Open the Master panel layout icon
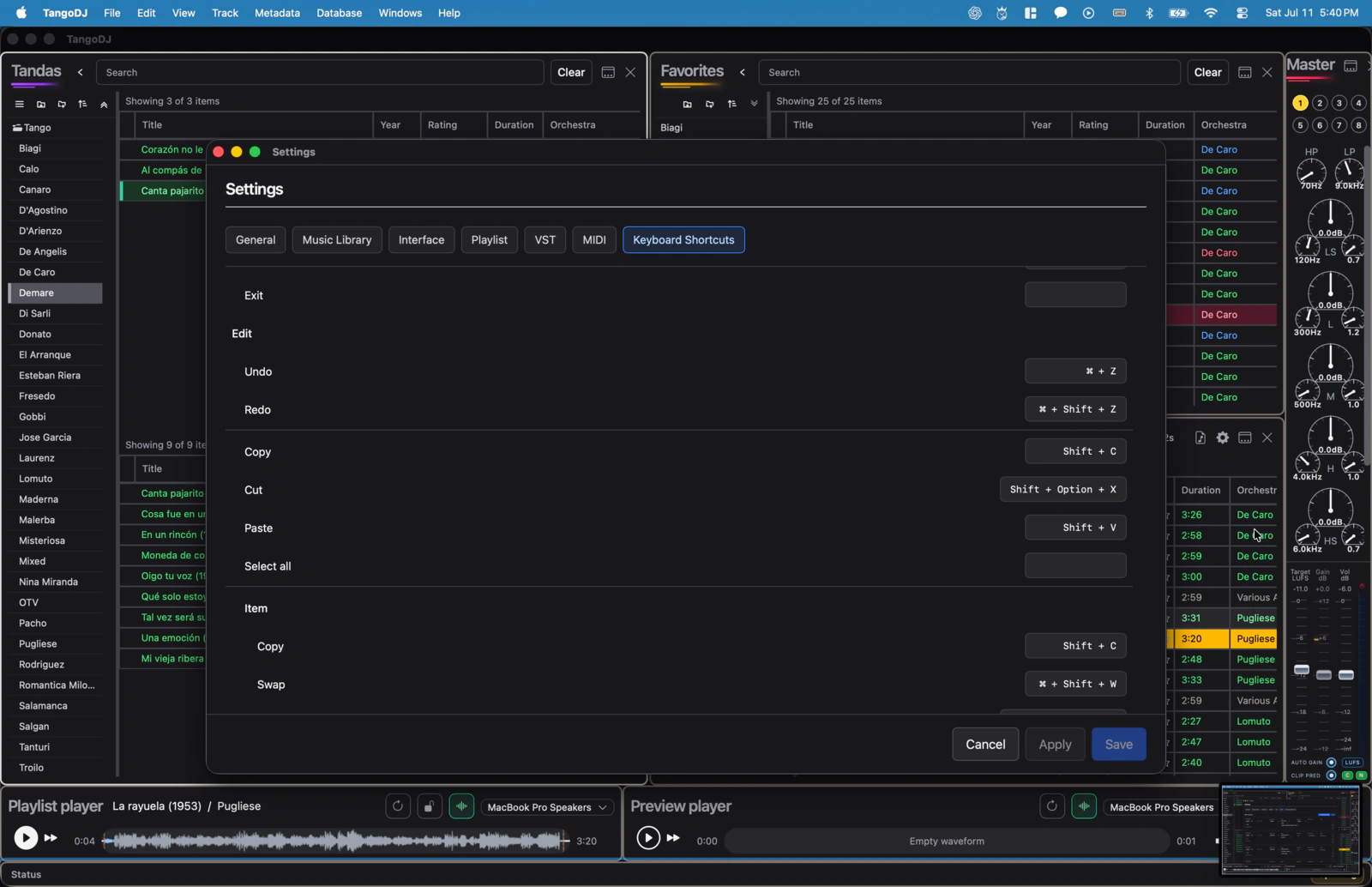The height and width of the screenshot is (887, 1372). coord(1351,65)
